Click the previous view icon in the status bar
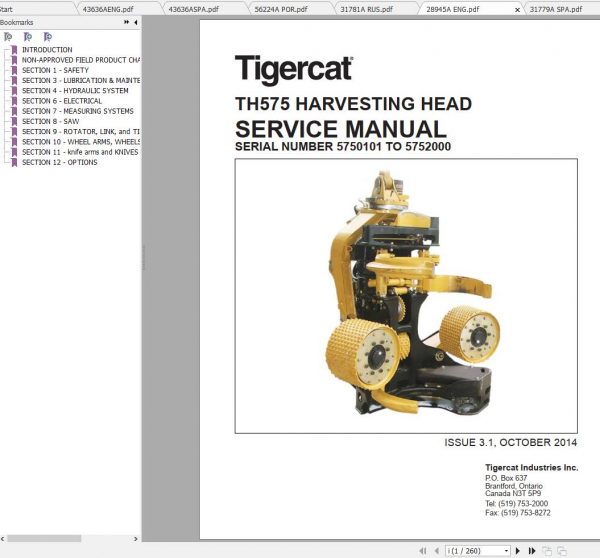The height and width of the screenshot is (558, 600). tap(548, 551)
